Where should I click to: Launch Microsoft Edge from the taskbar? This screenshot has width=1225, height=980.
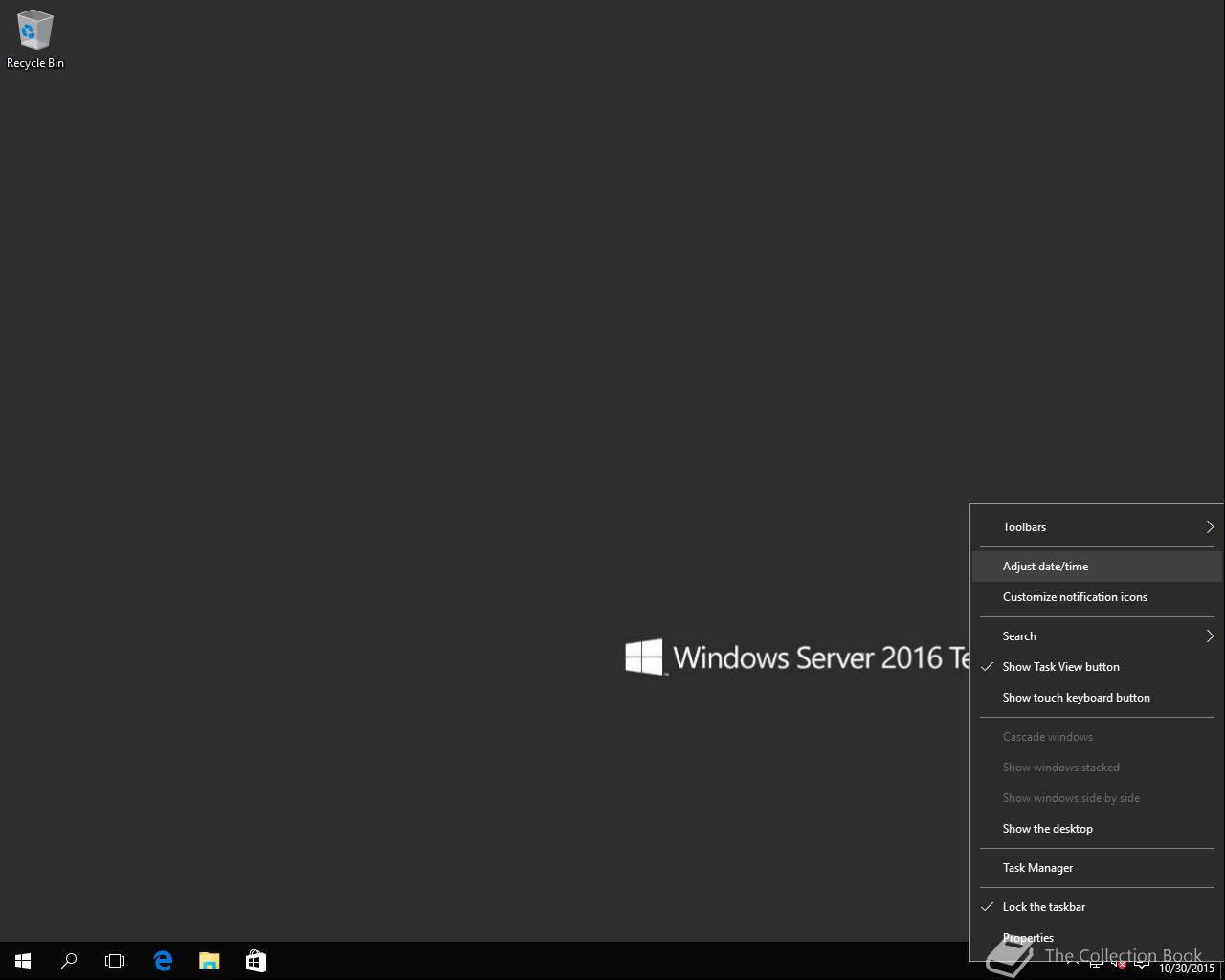tap(163, 961)
